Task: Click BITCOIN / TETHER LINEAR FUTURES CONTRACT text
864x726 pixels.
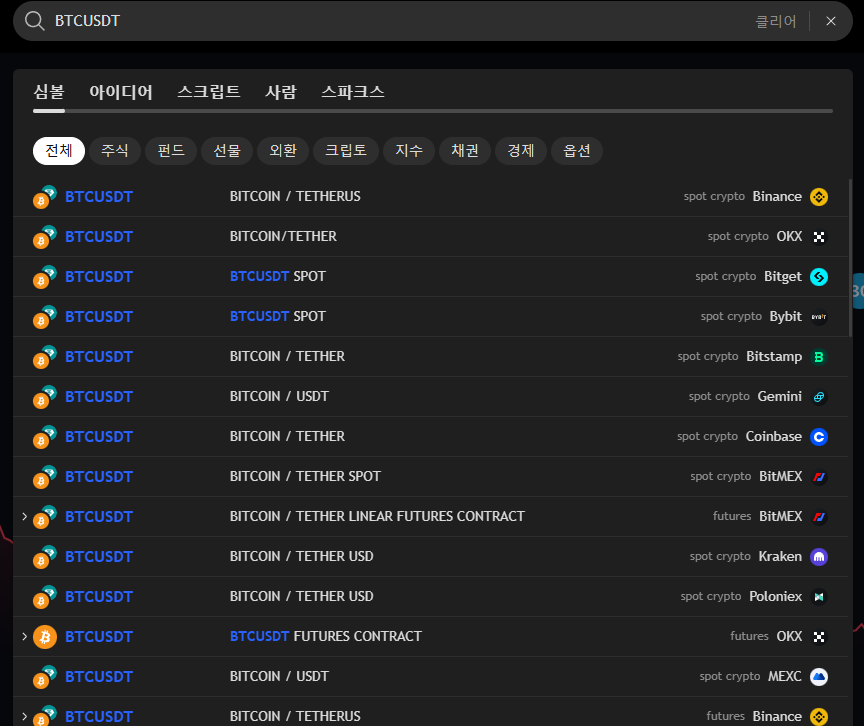Action: (377, 516)
